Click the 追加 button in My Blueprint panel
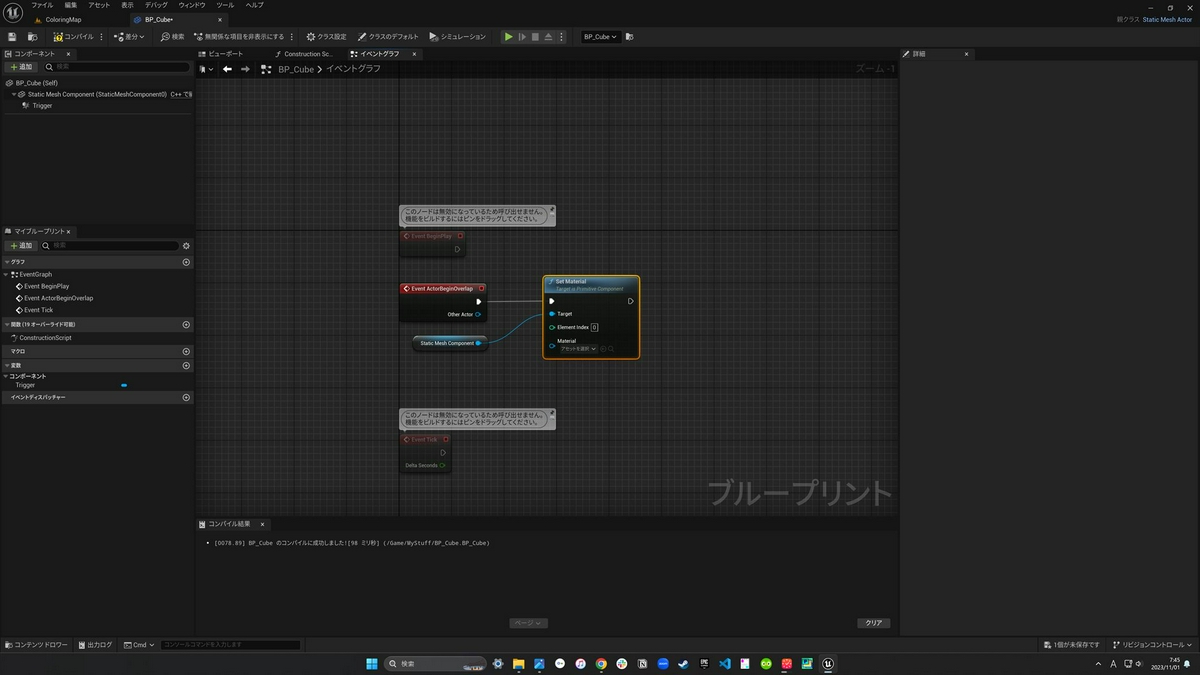The image size is (1200, 675). (21, 245)
